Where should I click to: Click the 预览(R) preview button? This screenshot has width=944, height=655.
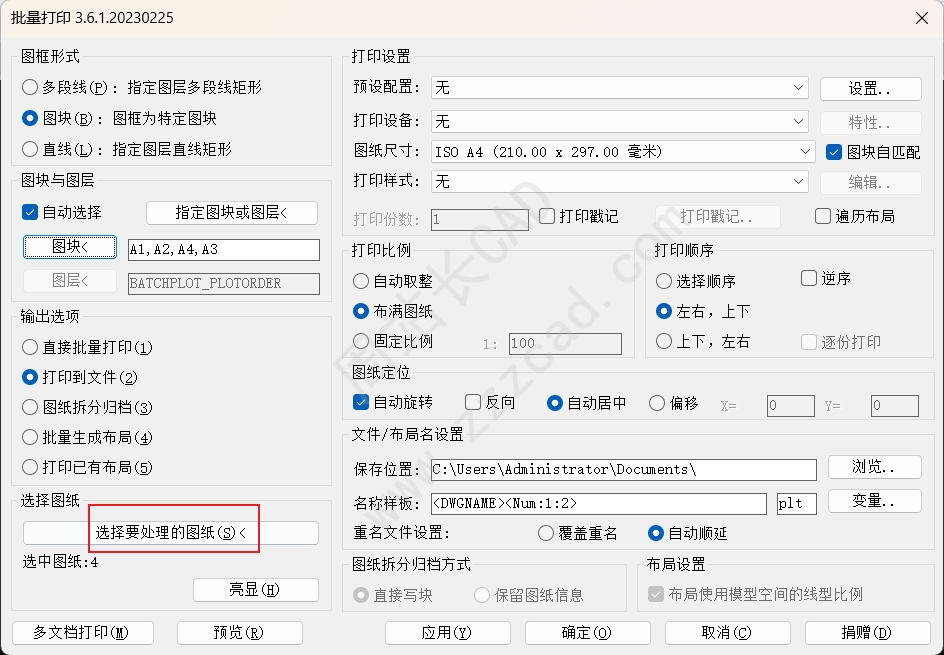point(239,632)
